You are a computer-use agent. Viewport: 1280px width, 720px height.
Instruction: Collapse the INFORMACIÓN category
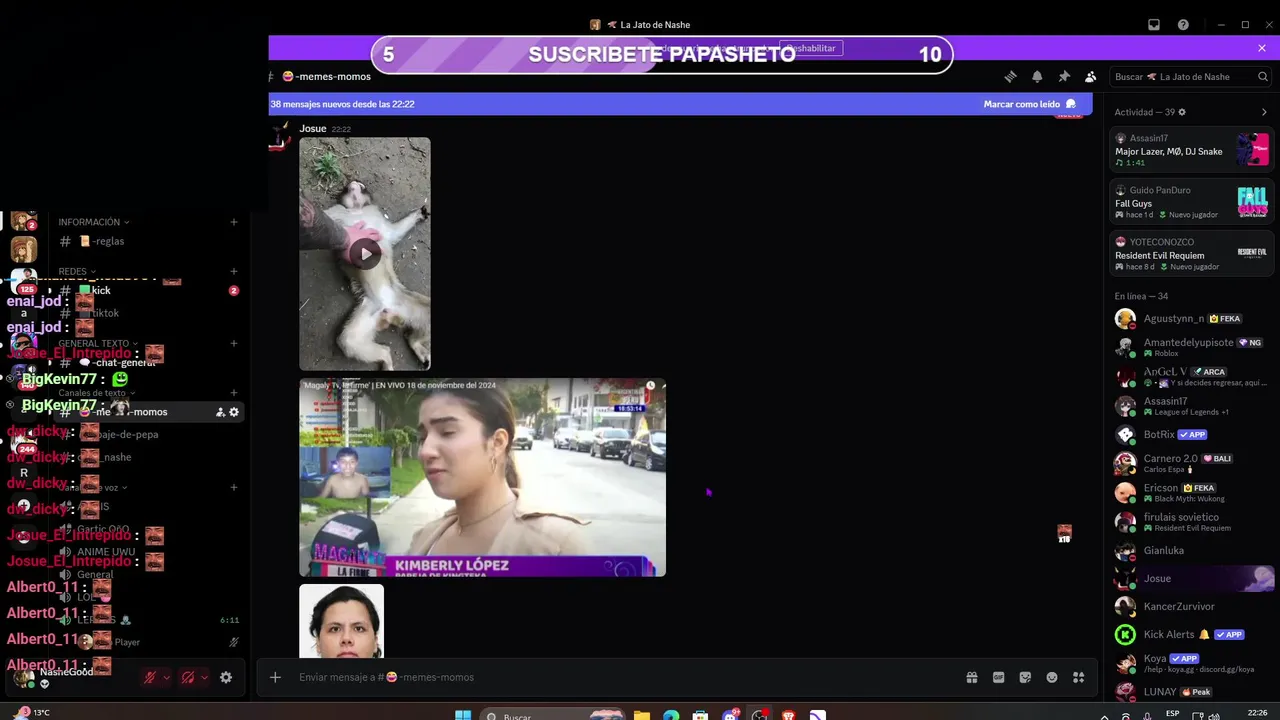93,222
